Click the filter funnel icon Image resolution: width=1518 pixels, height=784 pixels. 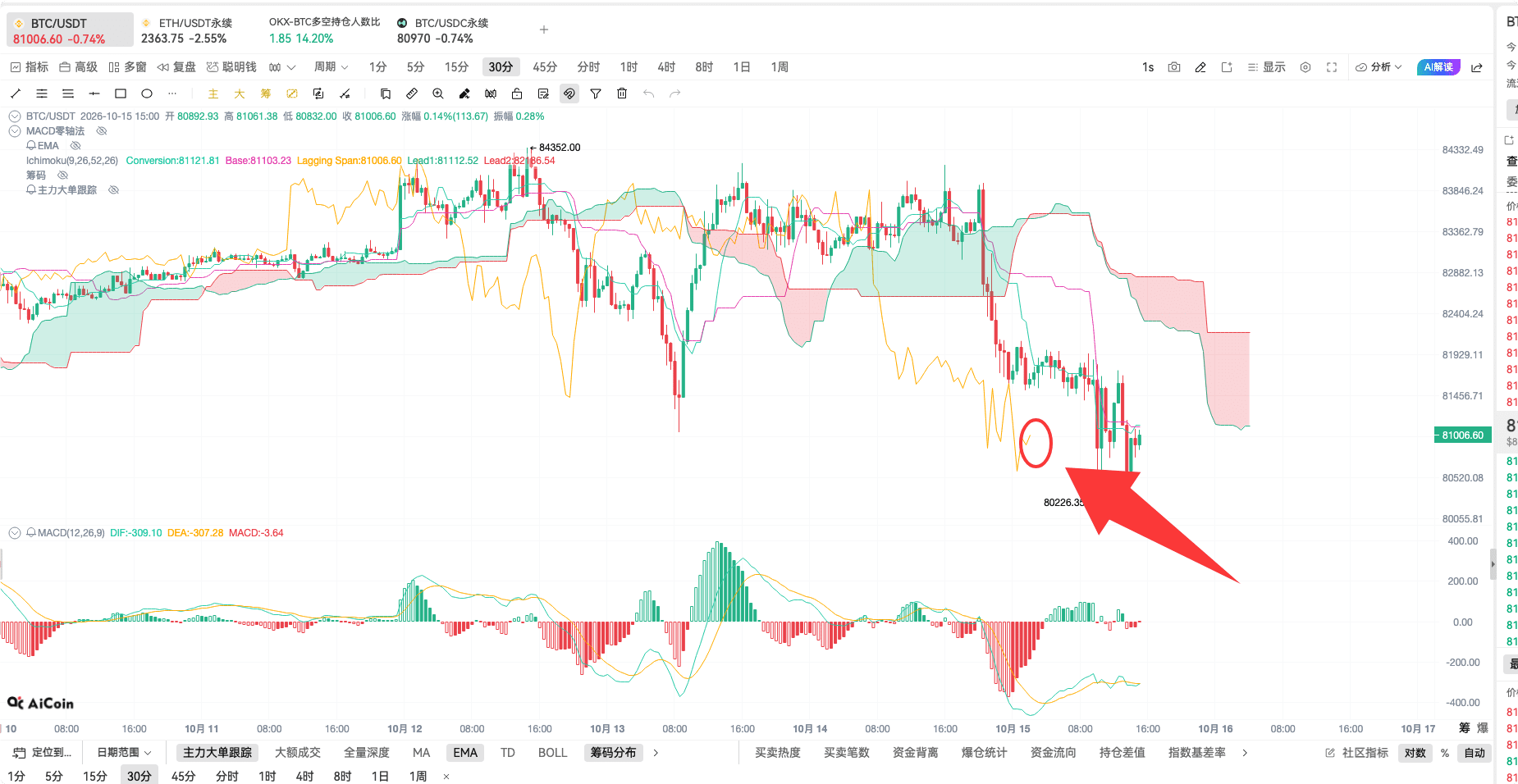point(596,93)
